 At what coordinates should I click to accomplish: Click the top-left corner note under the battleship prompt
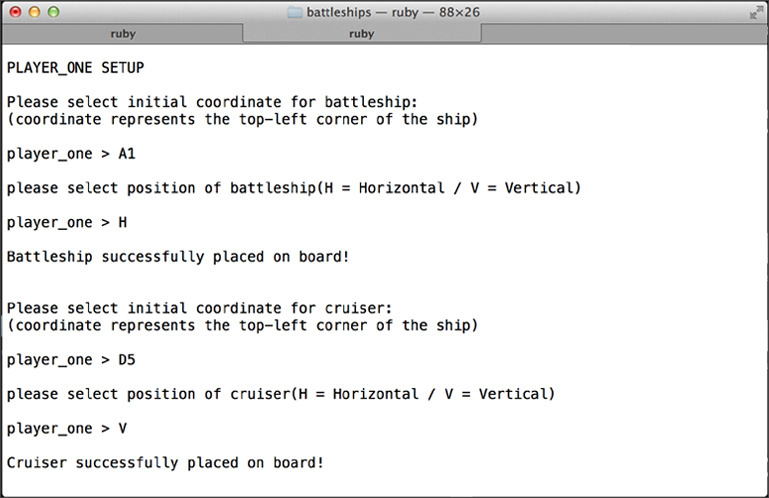(242, 119)
